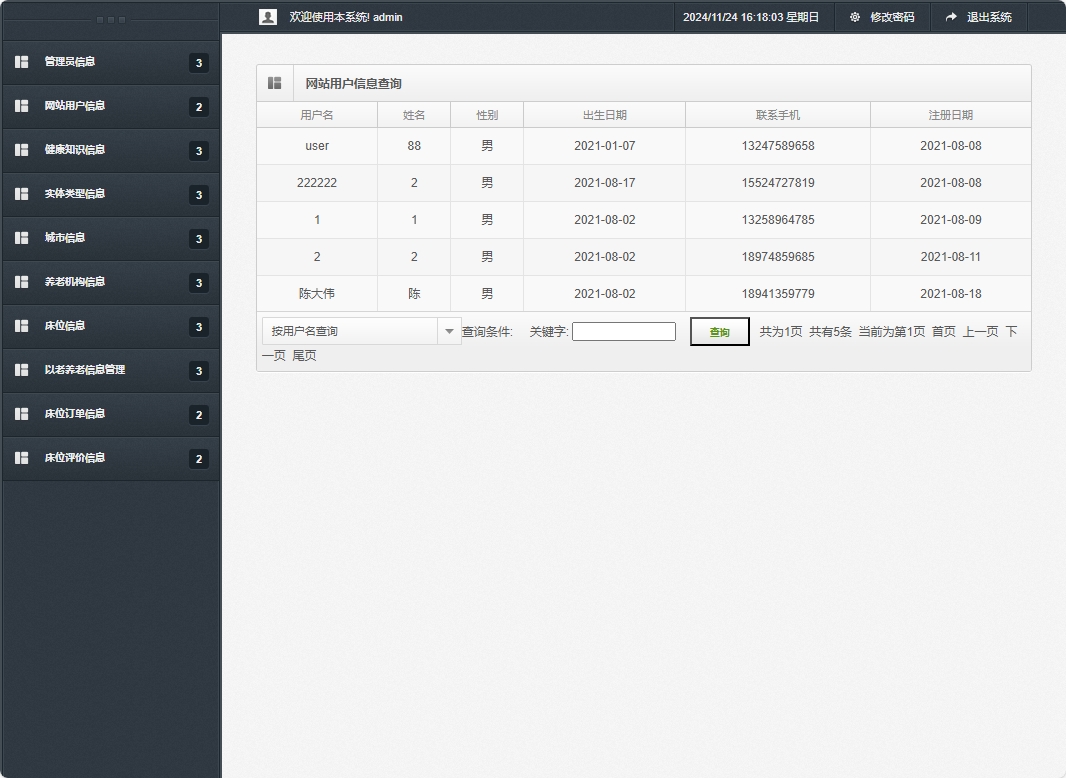Open the 按用户名查询 dropdown arrow

tap(449, 331)
